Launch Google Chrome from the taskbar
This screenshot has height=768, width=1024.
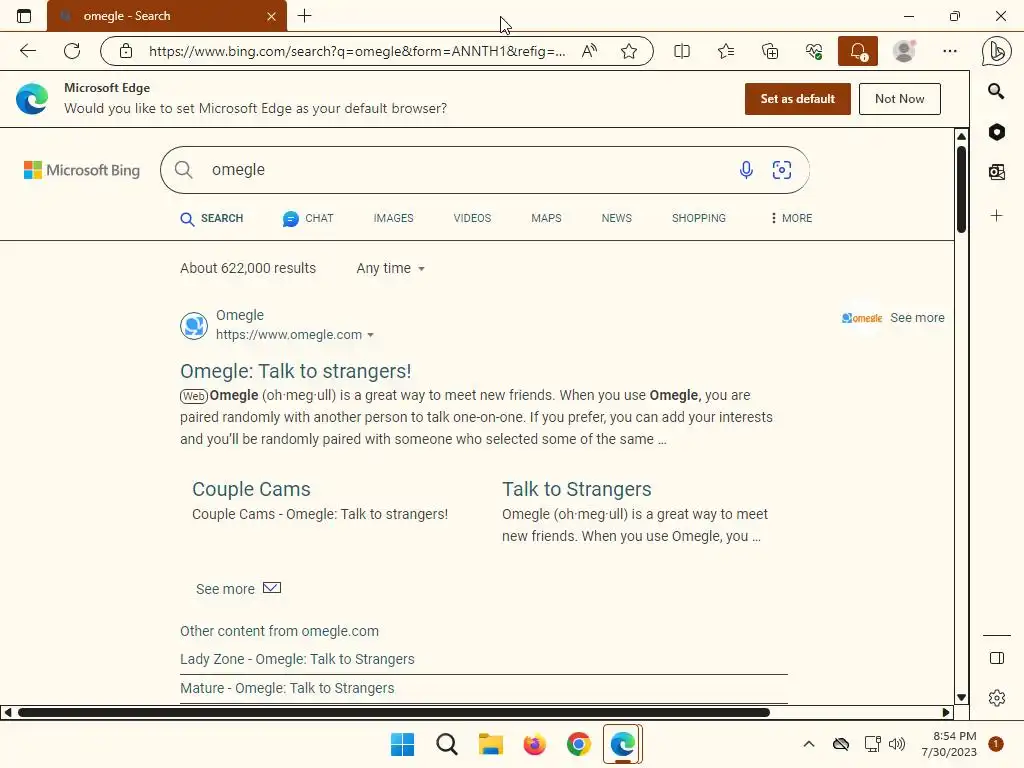point(579,744)
